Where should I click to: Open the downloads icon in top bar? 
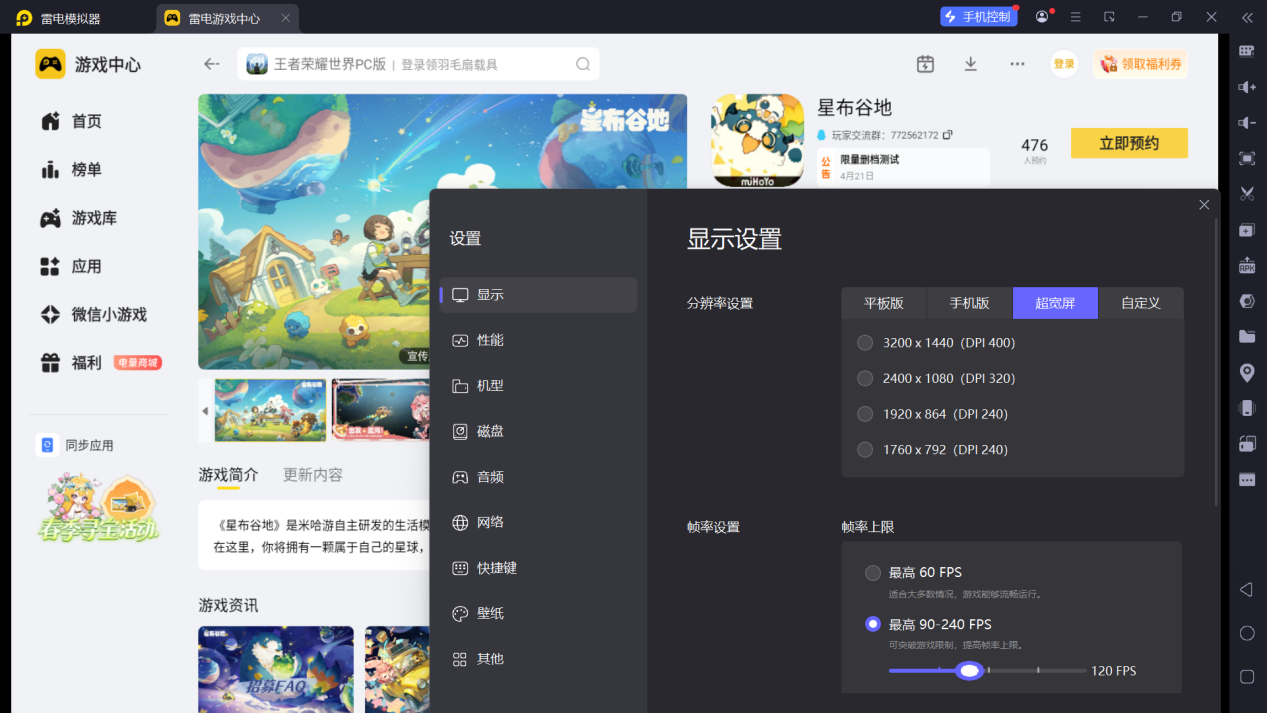tap(970, 64)
